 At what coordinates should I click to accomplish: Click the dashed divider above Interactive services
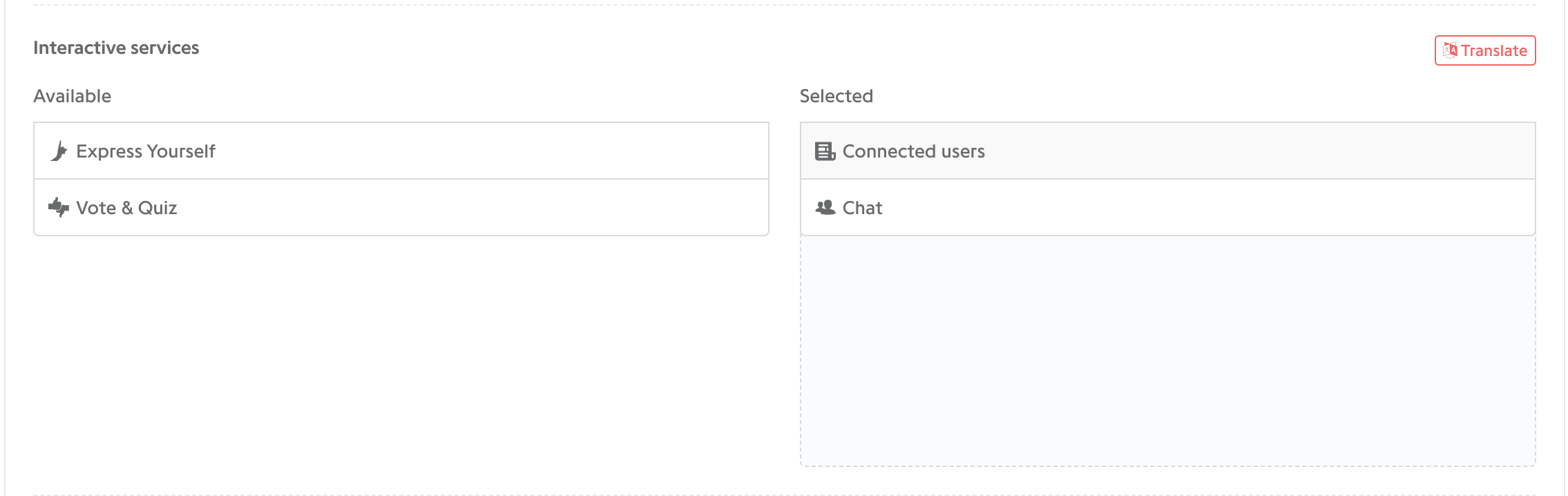(784, 5)
